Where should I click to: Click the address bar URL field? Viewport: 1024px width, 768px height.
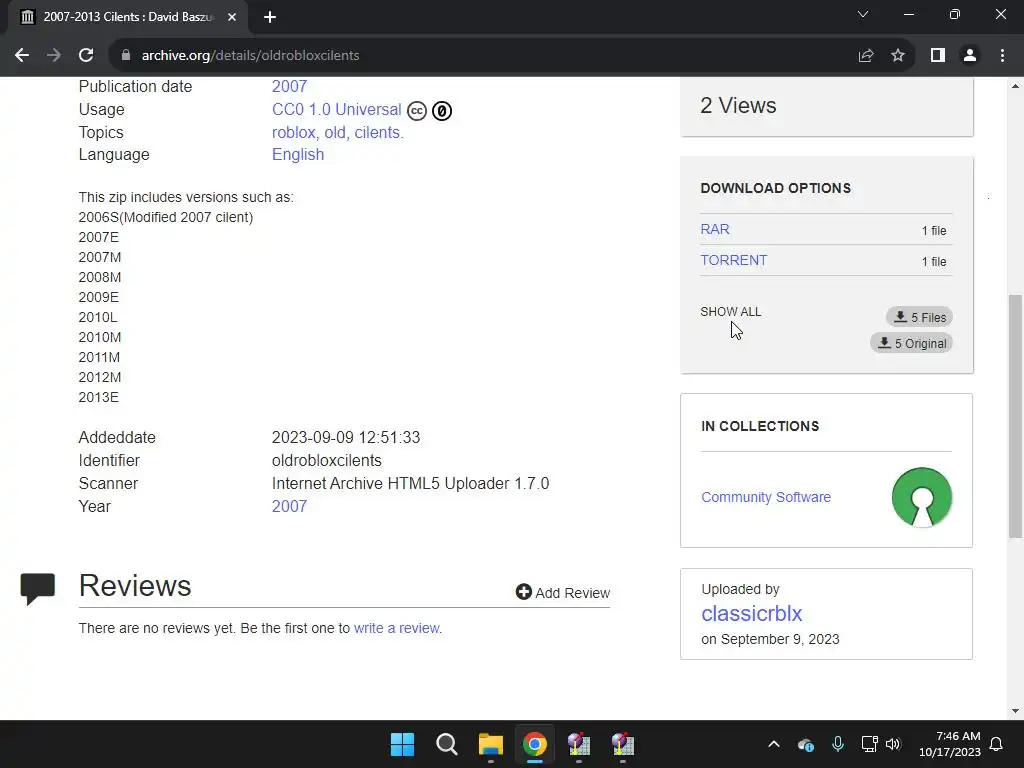483,56
